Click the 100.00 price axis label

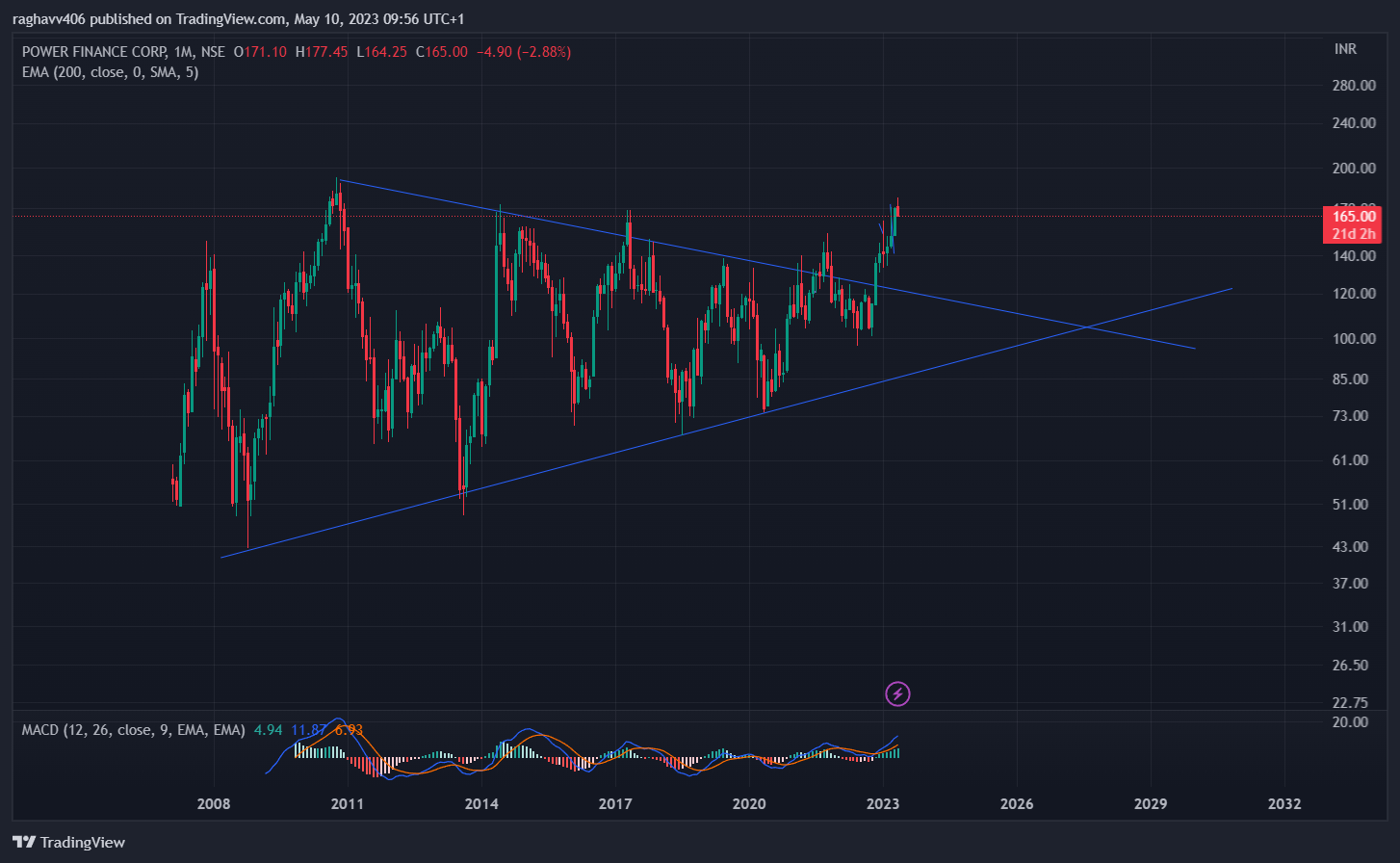coord(1354,338)
